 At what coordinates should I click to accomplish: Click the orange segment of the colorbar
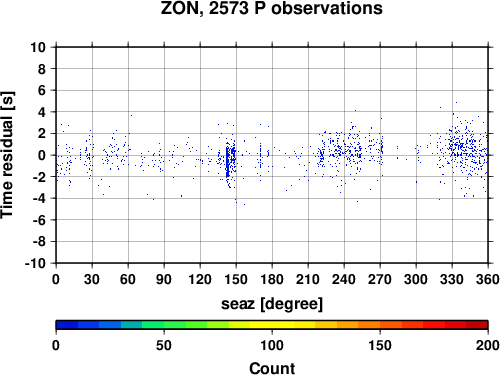click(x=369, y=325)
